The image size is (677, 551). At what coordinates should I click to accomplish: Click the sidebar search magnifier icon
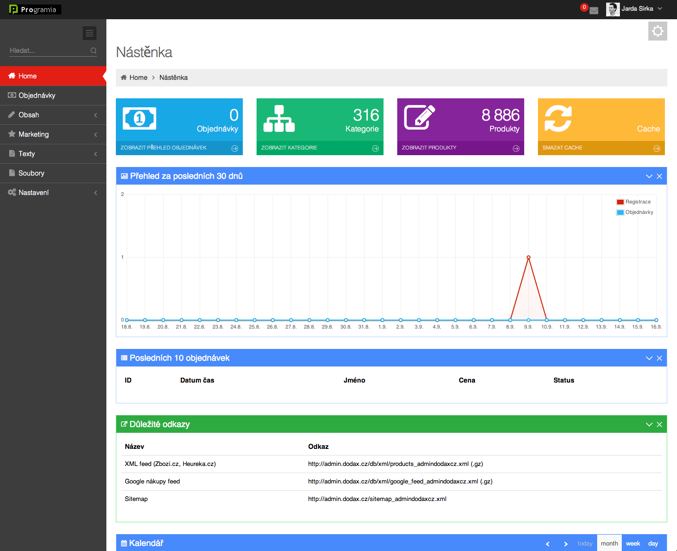(93, 51)
